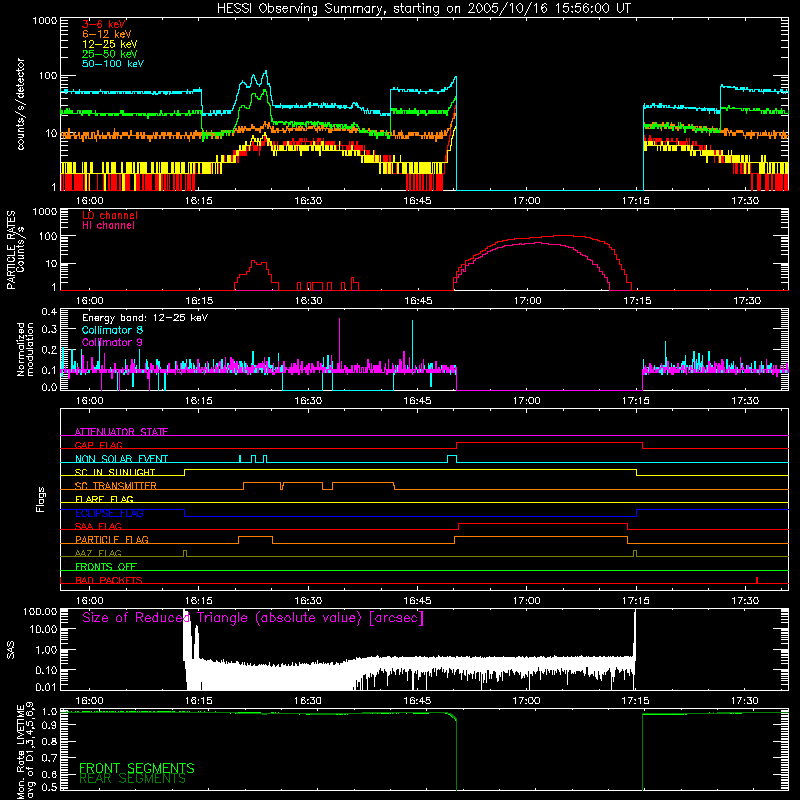Click the NON SOLAR EVENT flag label
Image resolution: width=800 pixels, height=800 pixels.
click(121, 459)
